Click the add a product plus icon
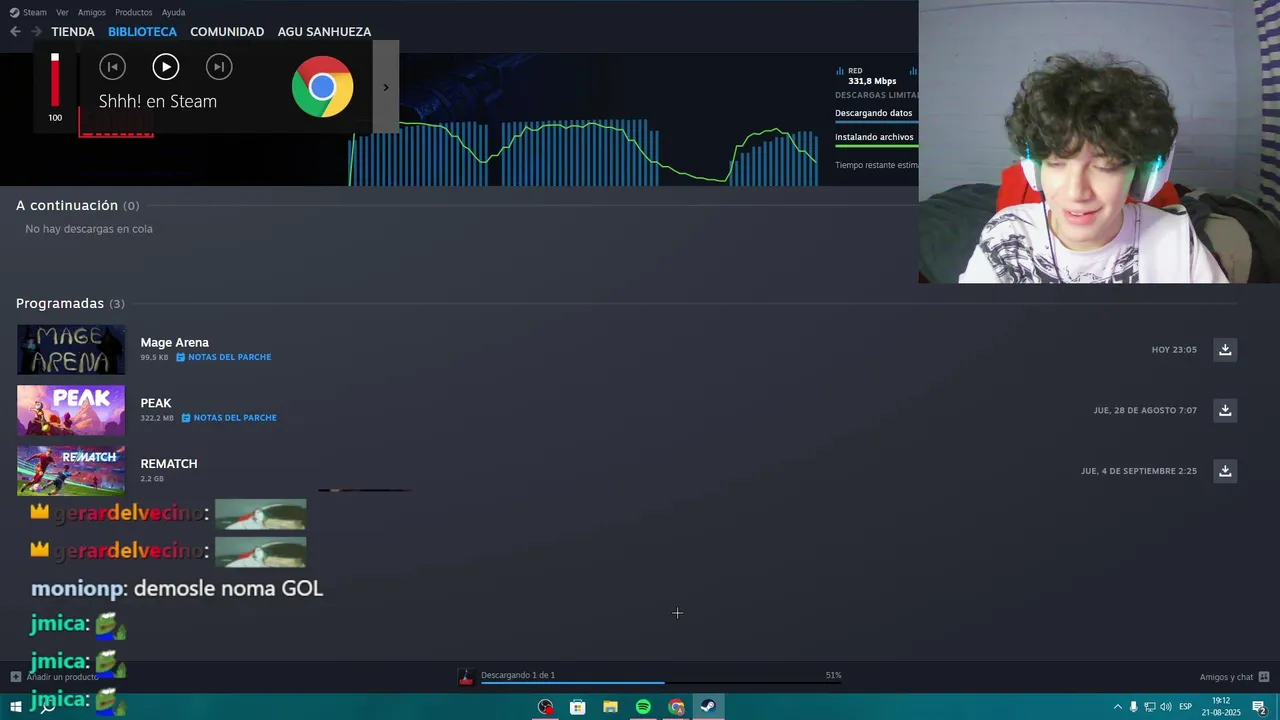 pyautogui.click(x=16, y=677)
